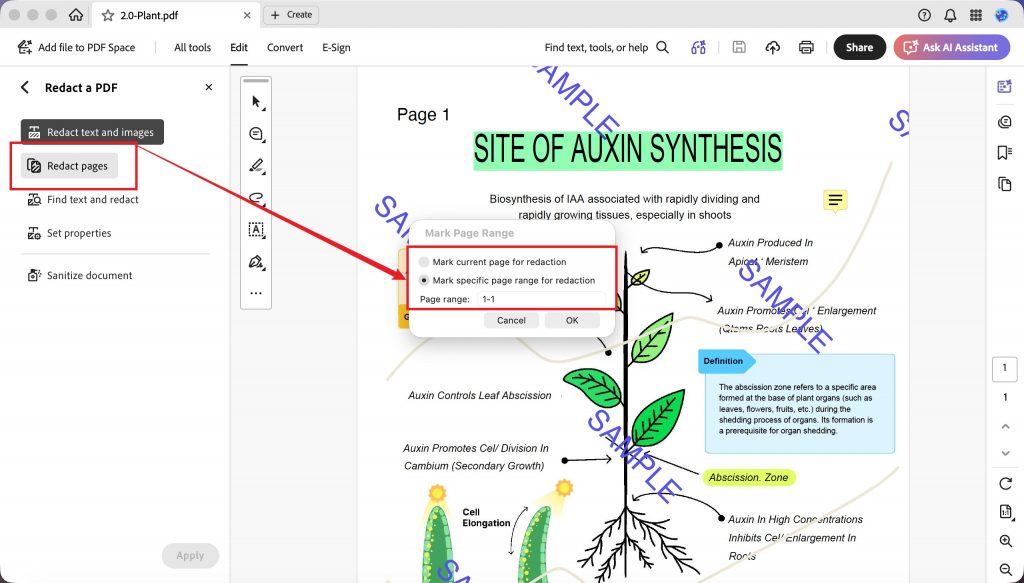Viewport: 1024px width, 583px height.
Task: Open more tools ellipsis
Action: tap(256, 294)
